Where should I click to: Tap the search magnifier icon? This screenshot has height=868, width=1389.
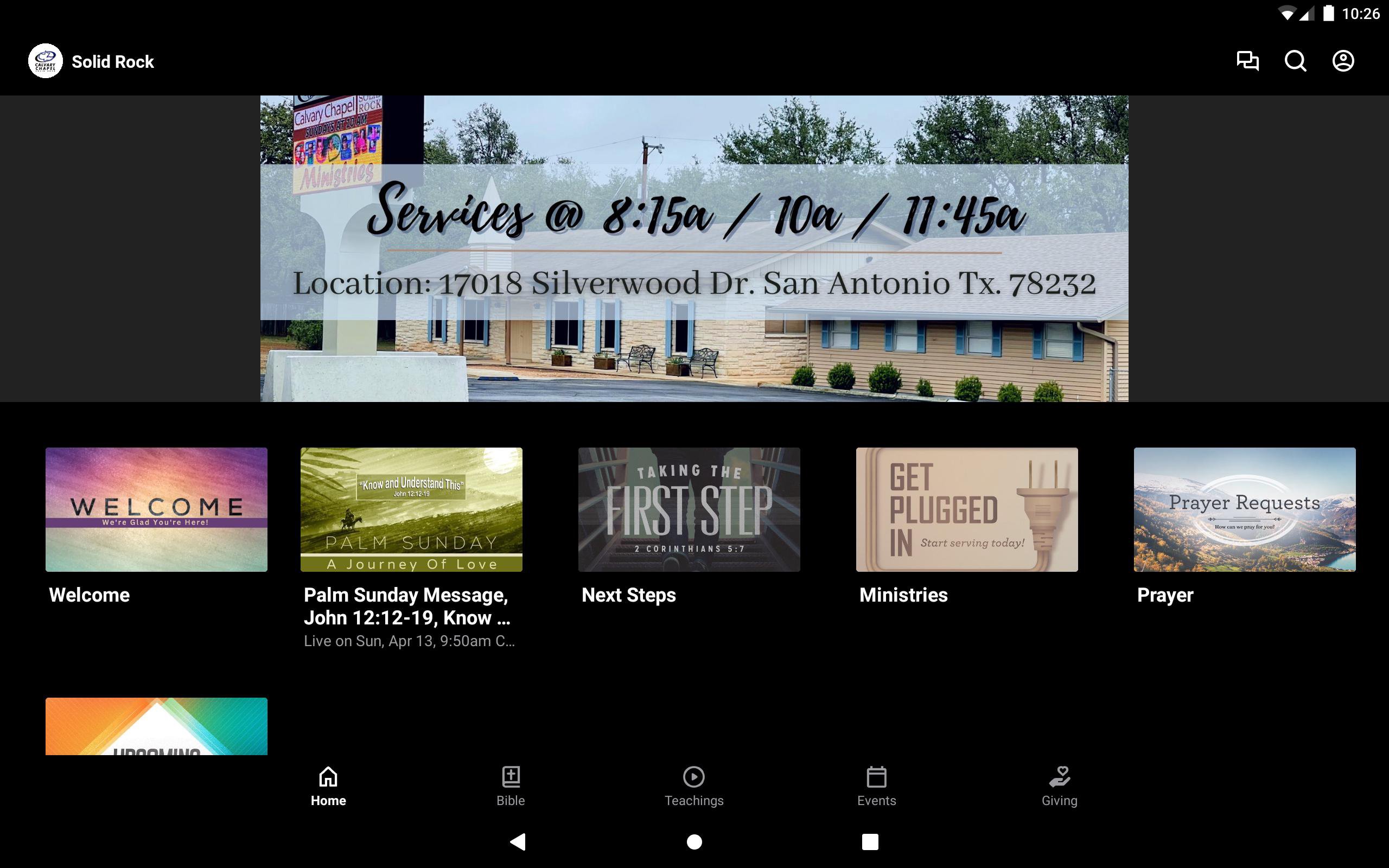[x=1295, y=61]
